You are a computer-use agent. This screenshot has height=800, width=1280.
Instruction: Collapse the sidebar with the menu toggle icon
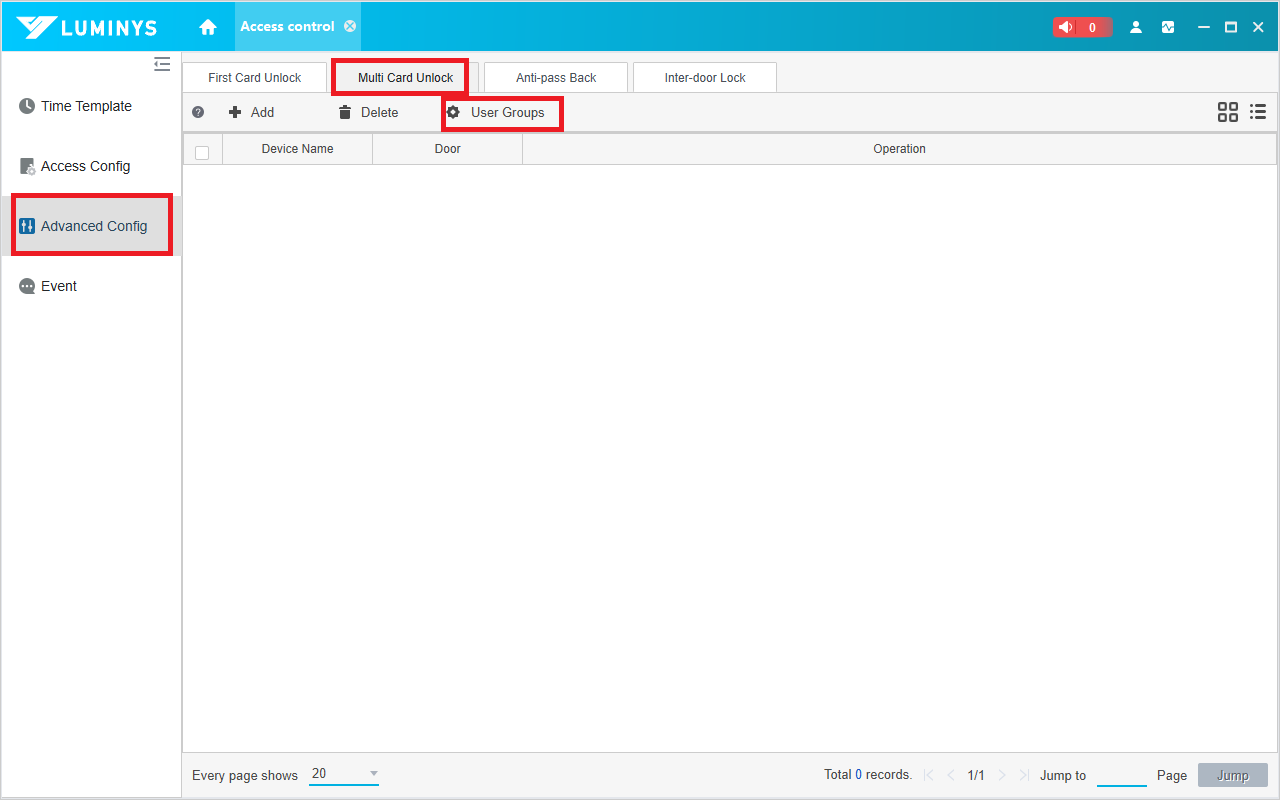(x=162, y=65)
